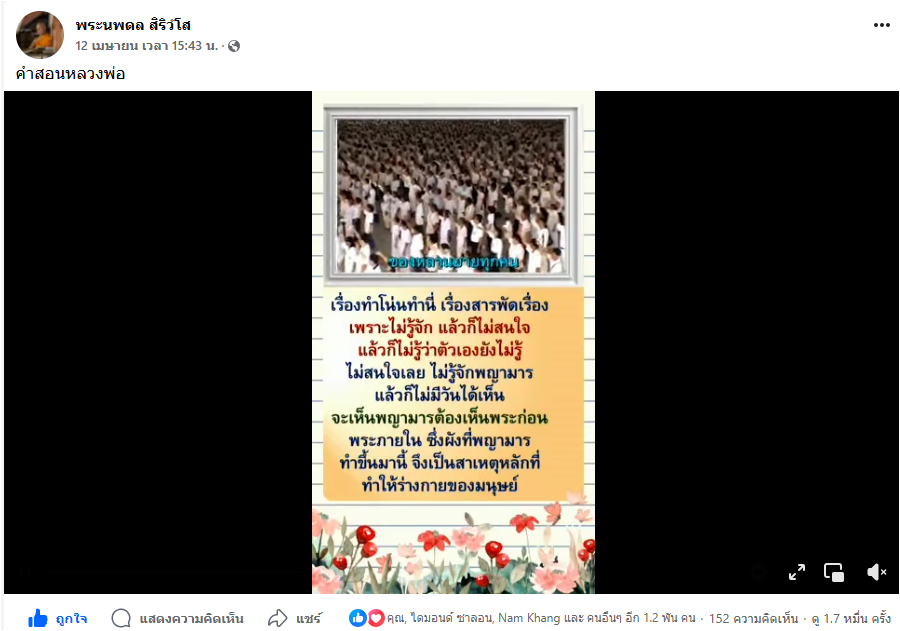Click the share arrow icon
The height and width of the screenshot is (631, 900).
(x=278, y=618)
